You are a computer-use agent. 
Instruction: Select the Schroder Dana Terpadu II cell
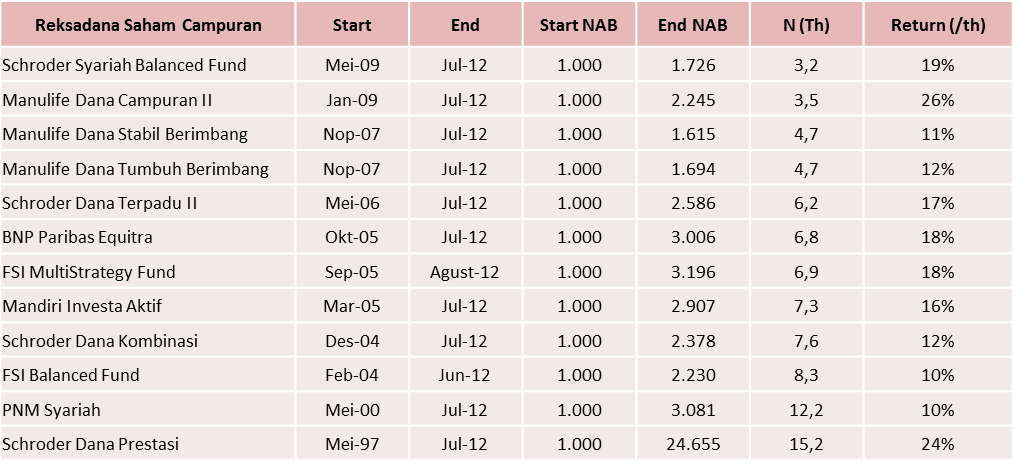[100, 203]
